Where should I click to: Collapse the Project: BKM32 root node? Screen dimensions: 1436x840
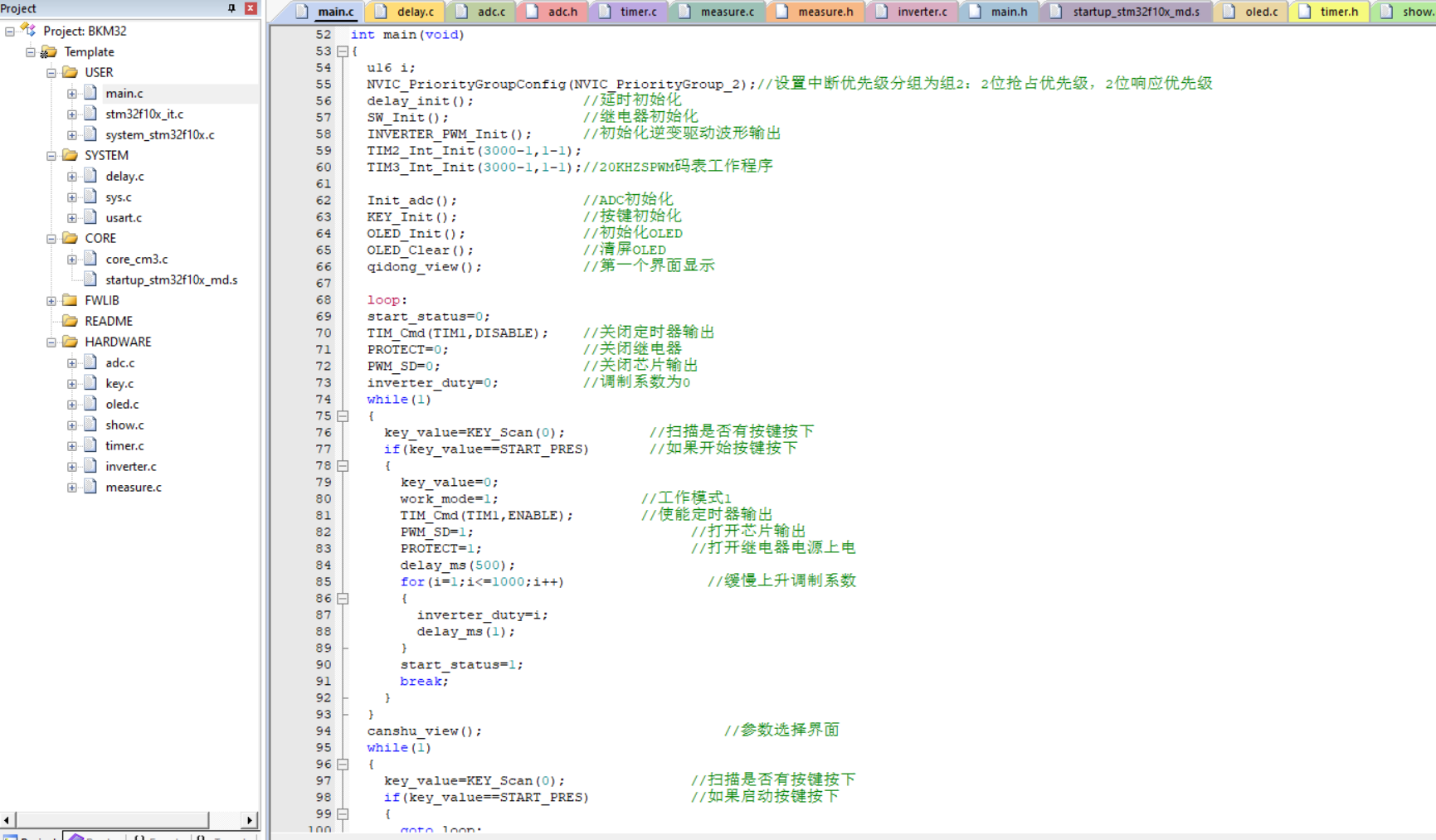tap(10, 32)
